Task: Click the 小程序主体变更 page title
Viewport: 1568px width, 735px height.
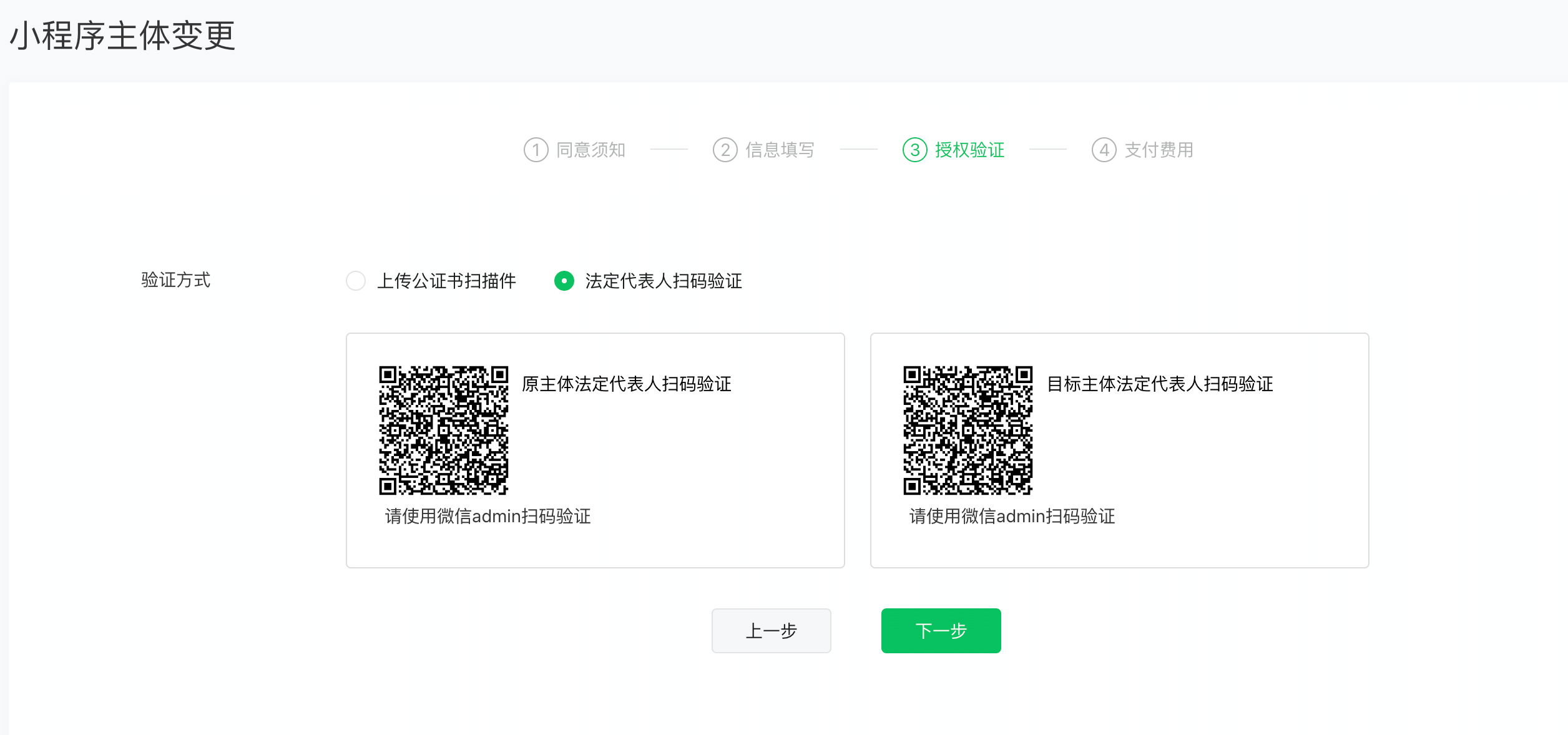Action: pyautogui.click(x=122, y=36)
